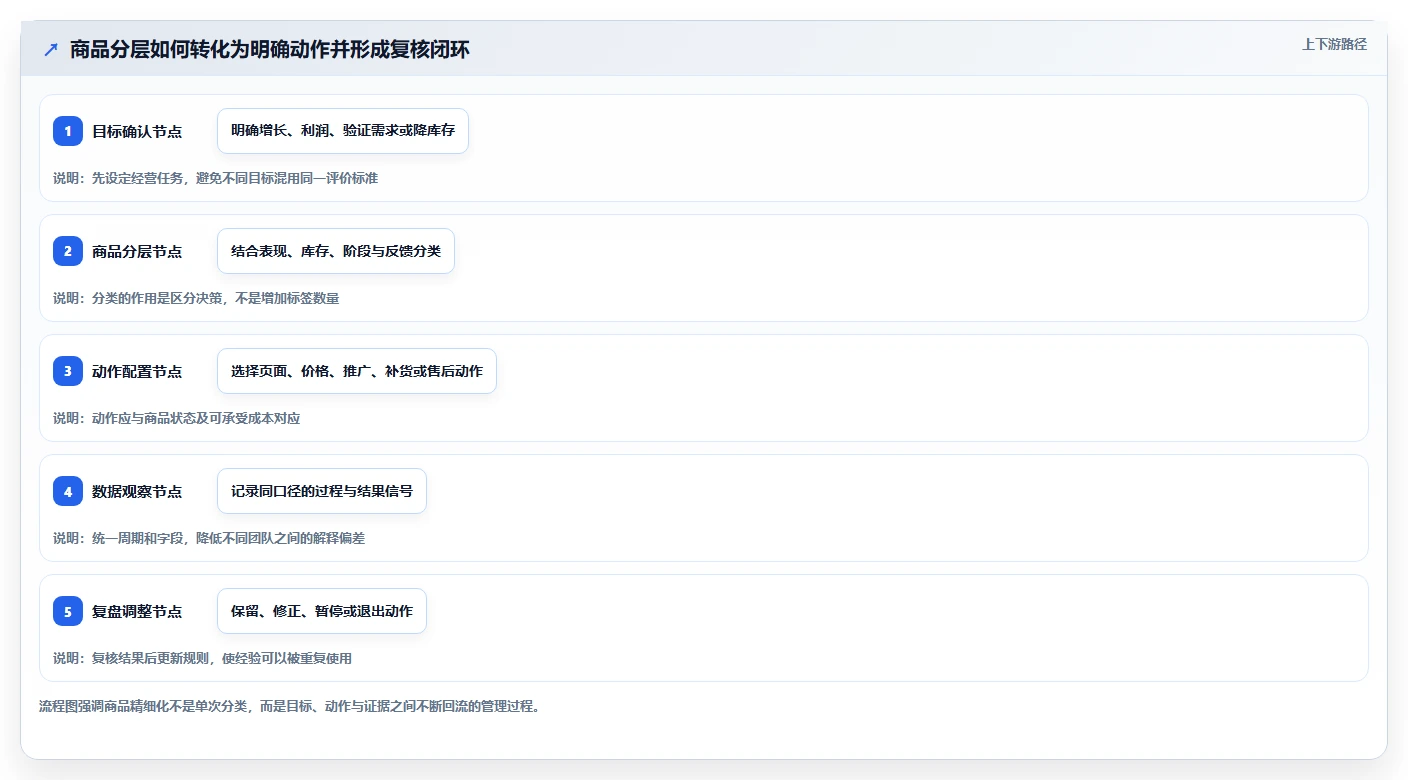The image size is (1408, 780).
Task: Select the 复盘调整节点 label
Action: coord(137,611)
